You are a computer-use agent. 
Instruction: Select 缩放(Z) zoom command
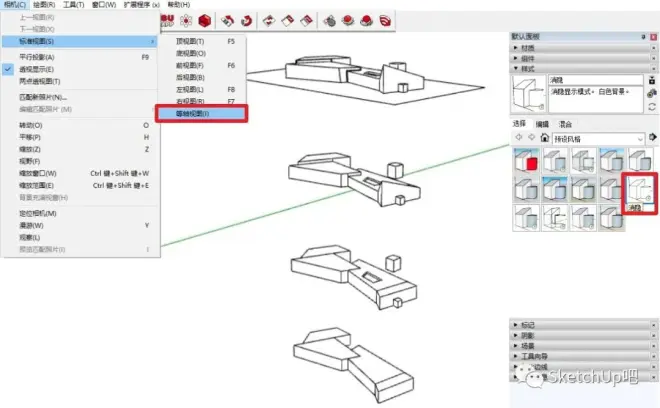pos(80,149)
